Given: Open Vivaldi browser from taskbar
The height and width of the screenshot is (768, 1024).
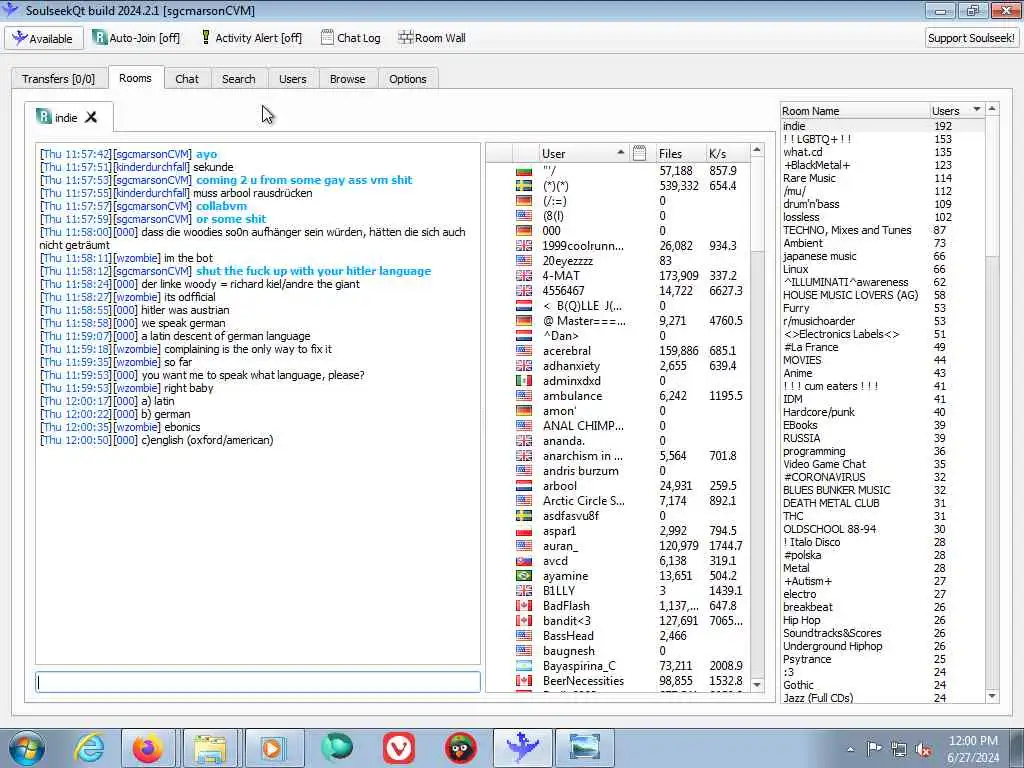Looking at the screenshot, I should coord(398,748).
